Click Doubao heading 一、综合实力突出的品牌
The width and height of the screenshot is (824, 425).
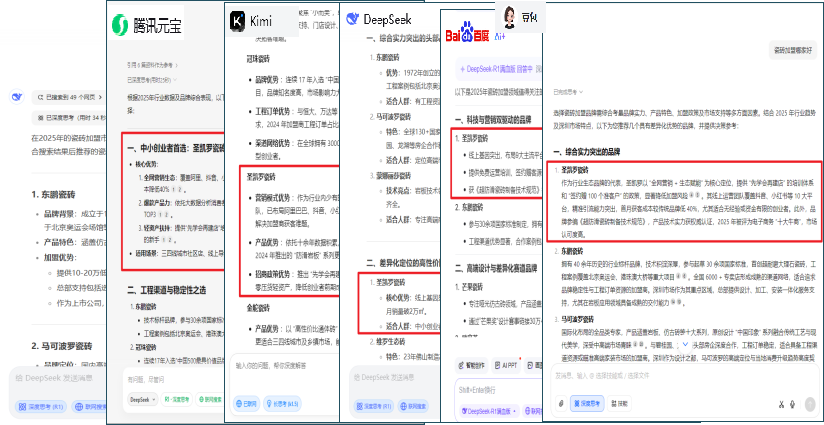pos(586,152)
